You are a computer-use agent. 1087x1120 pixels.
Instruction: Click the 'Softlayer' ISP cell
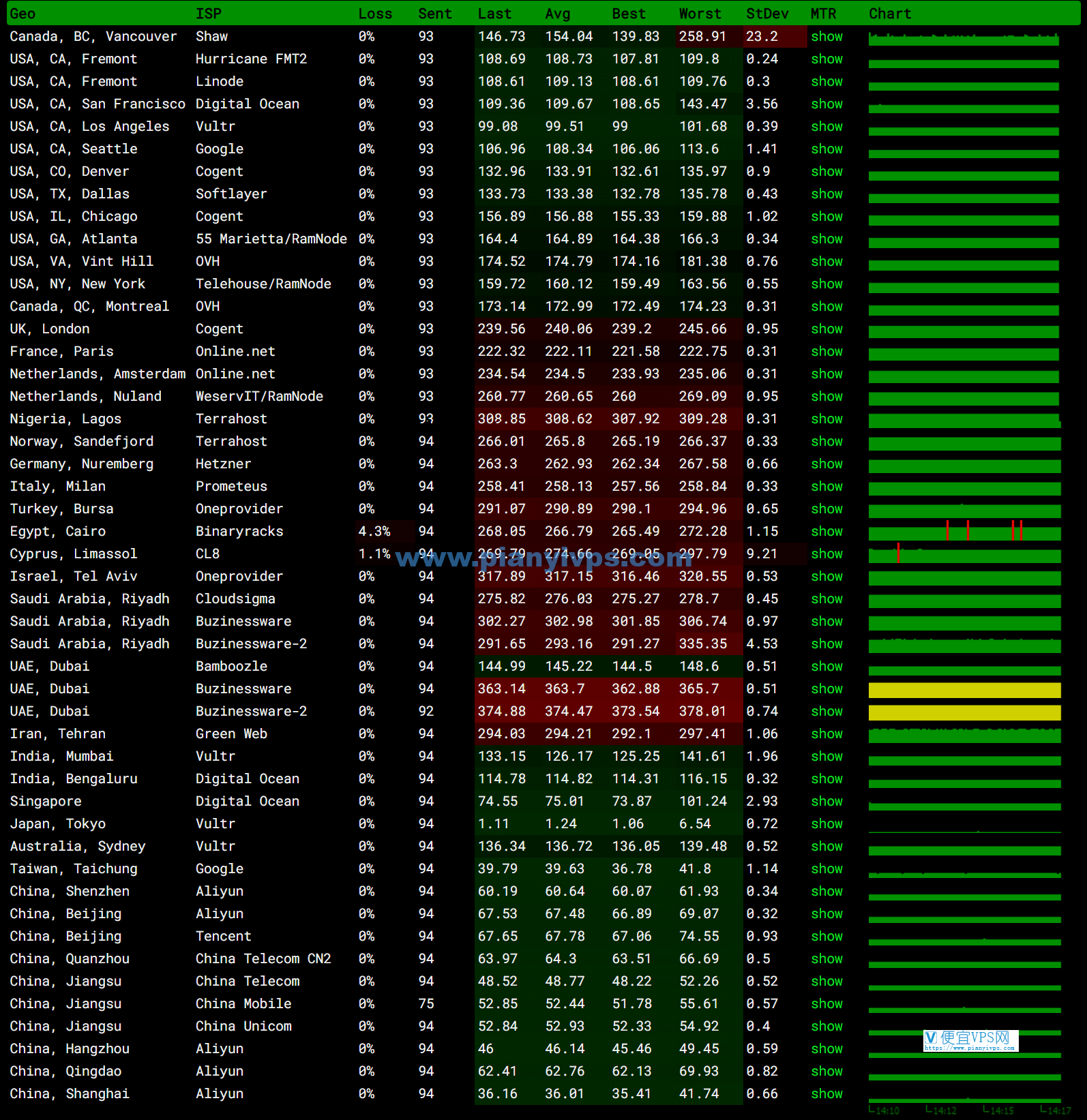231,194
